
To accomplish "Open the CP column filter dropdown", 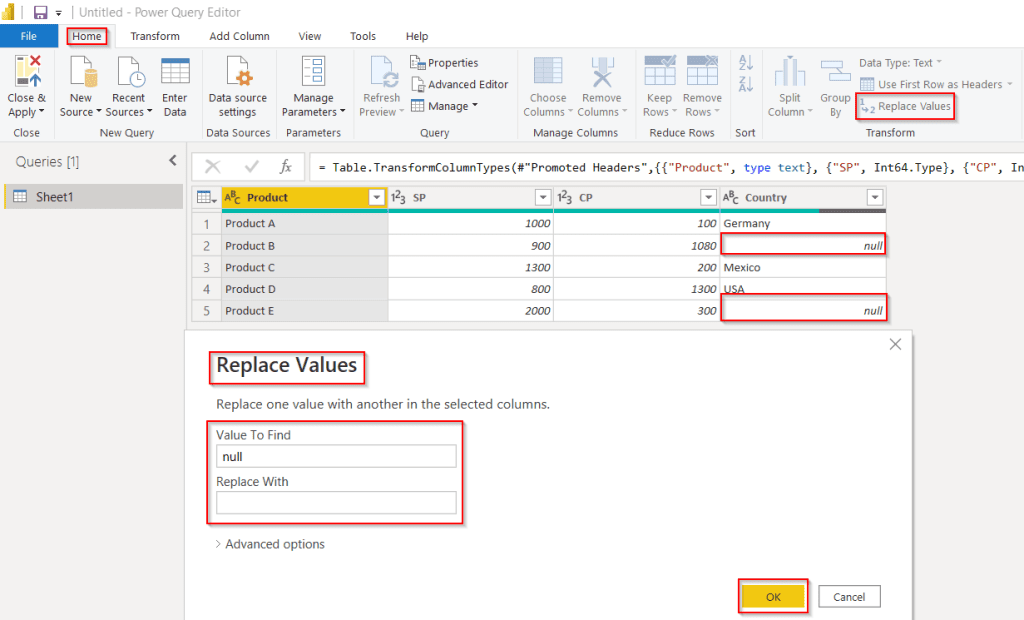I will [709, 197].
